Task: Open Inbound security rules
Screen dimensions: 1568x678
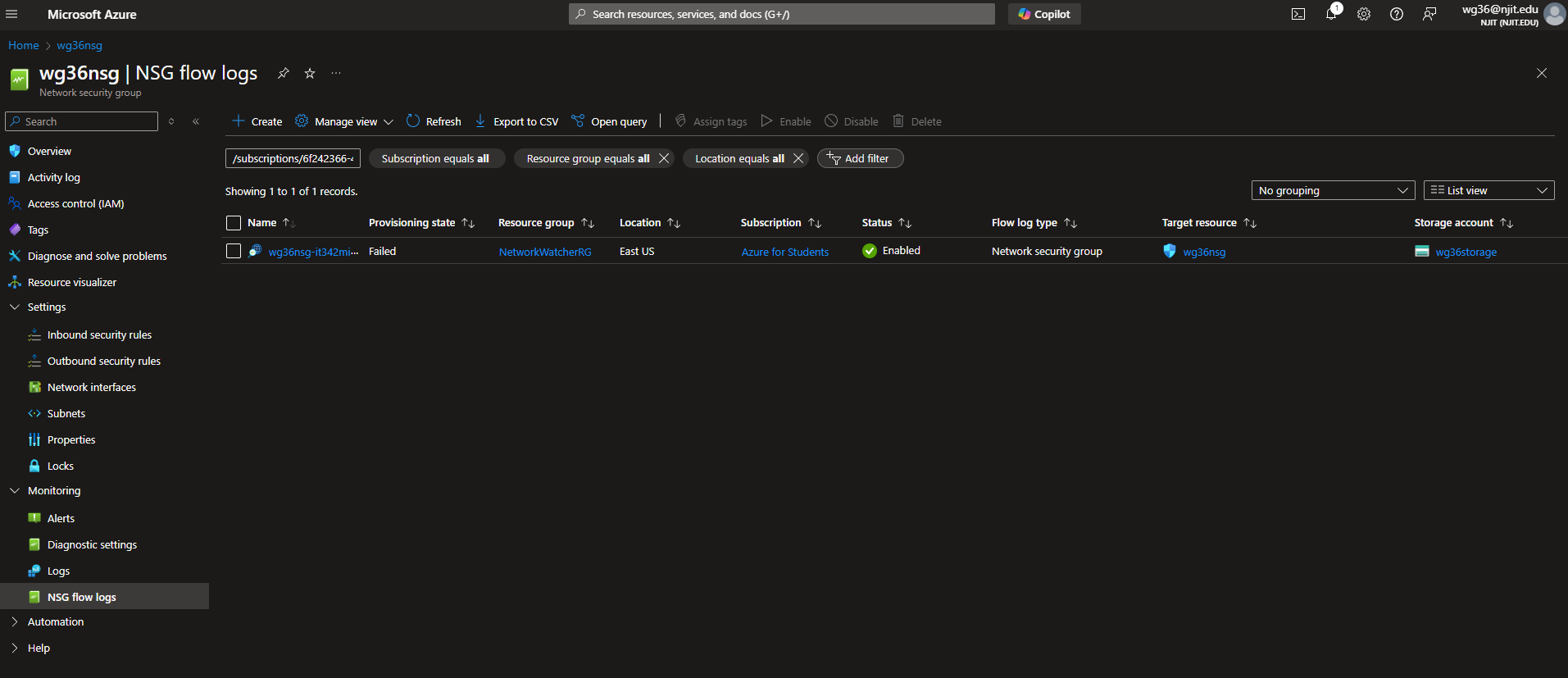Action: tap(99, 334)
